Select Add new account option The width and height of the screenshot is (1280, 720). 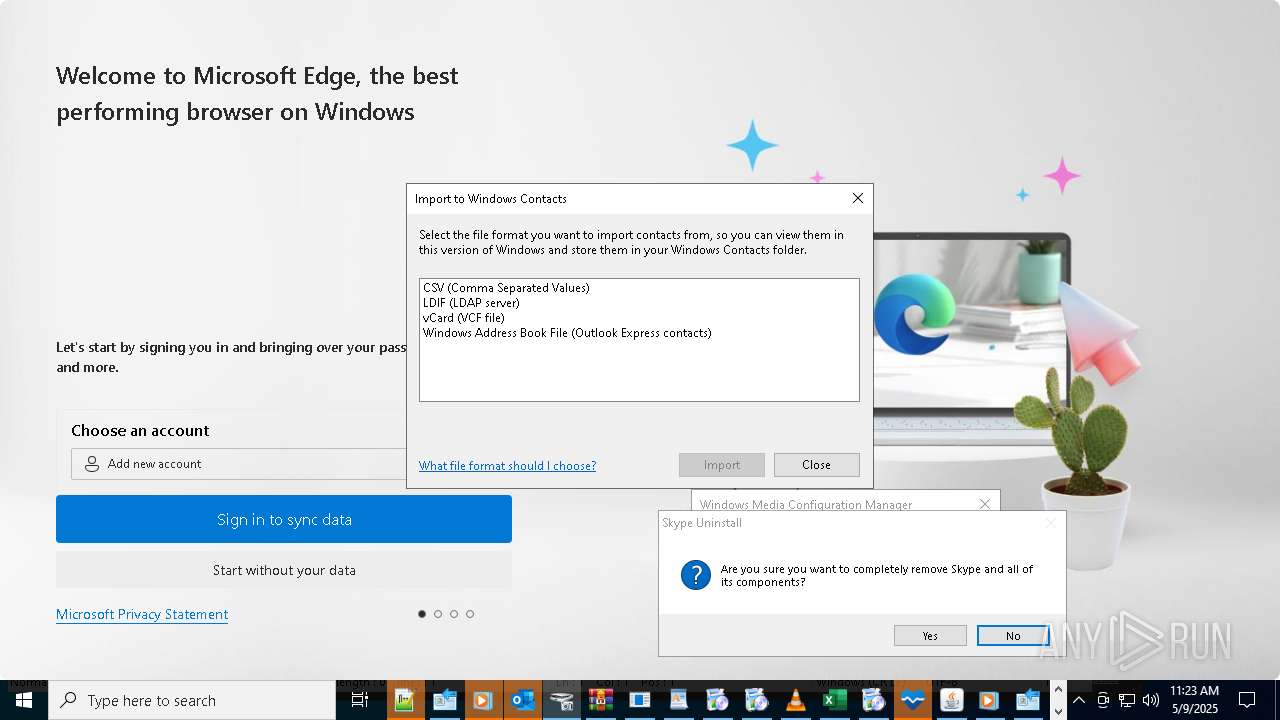239,464
